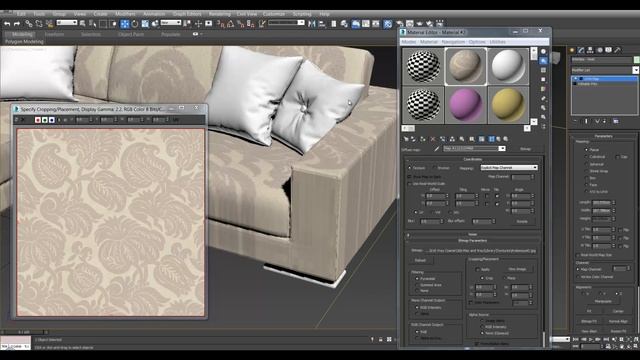640x360 pixels.
Task: Click Go to Parent icon
Action: click(499, 139)
